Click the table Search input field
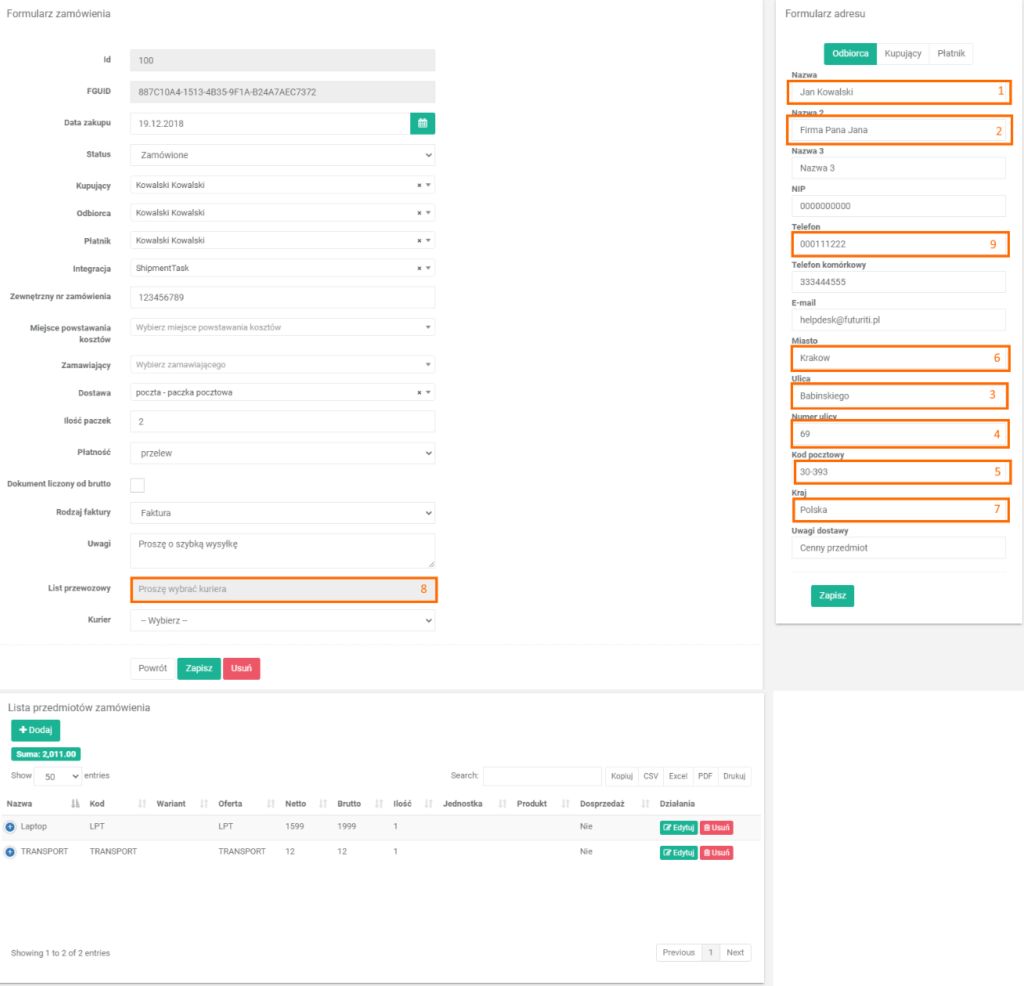Viewport: 1024px width, 986px height. coord(542,777)
